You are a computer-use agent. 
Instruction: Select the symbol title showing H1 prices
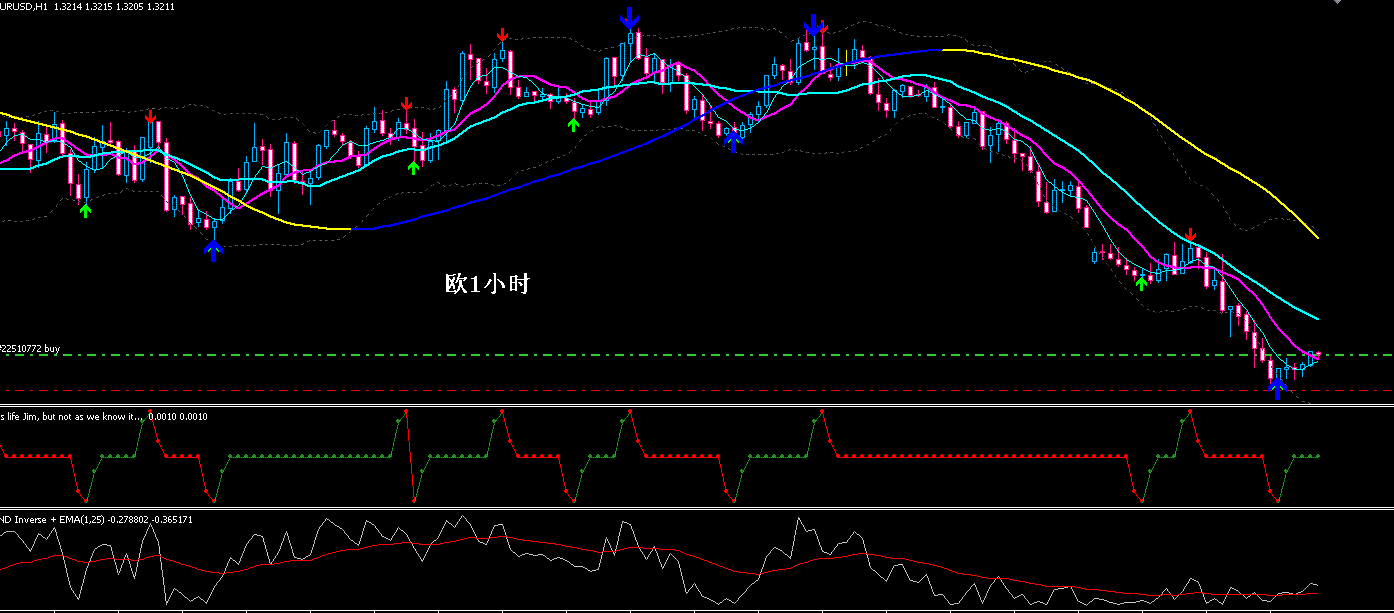click(88, 7)
